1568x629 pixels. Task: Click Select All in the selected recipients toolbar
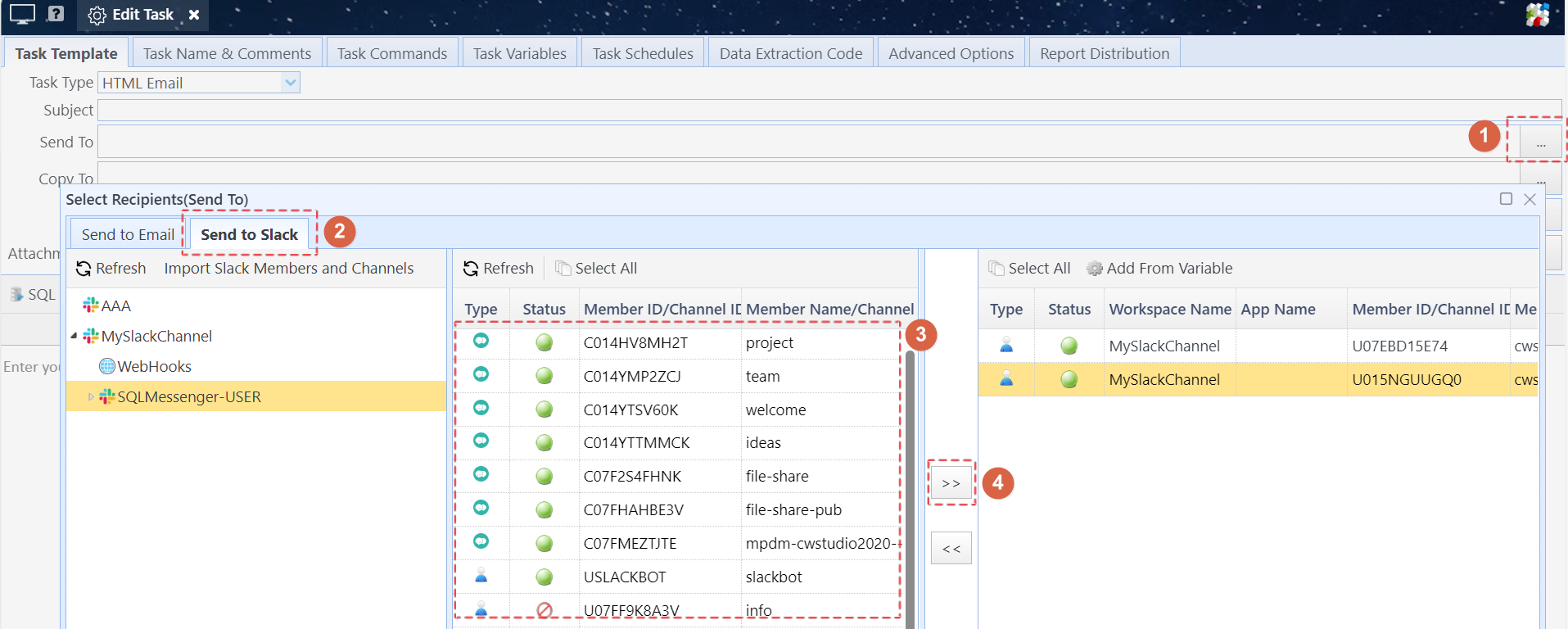(1029, 269)
